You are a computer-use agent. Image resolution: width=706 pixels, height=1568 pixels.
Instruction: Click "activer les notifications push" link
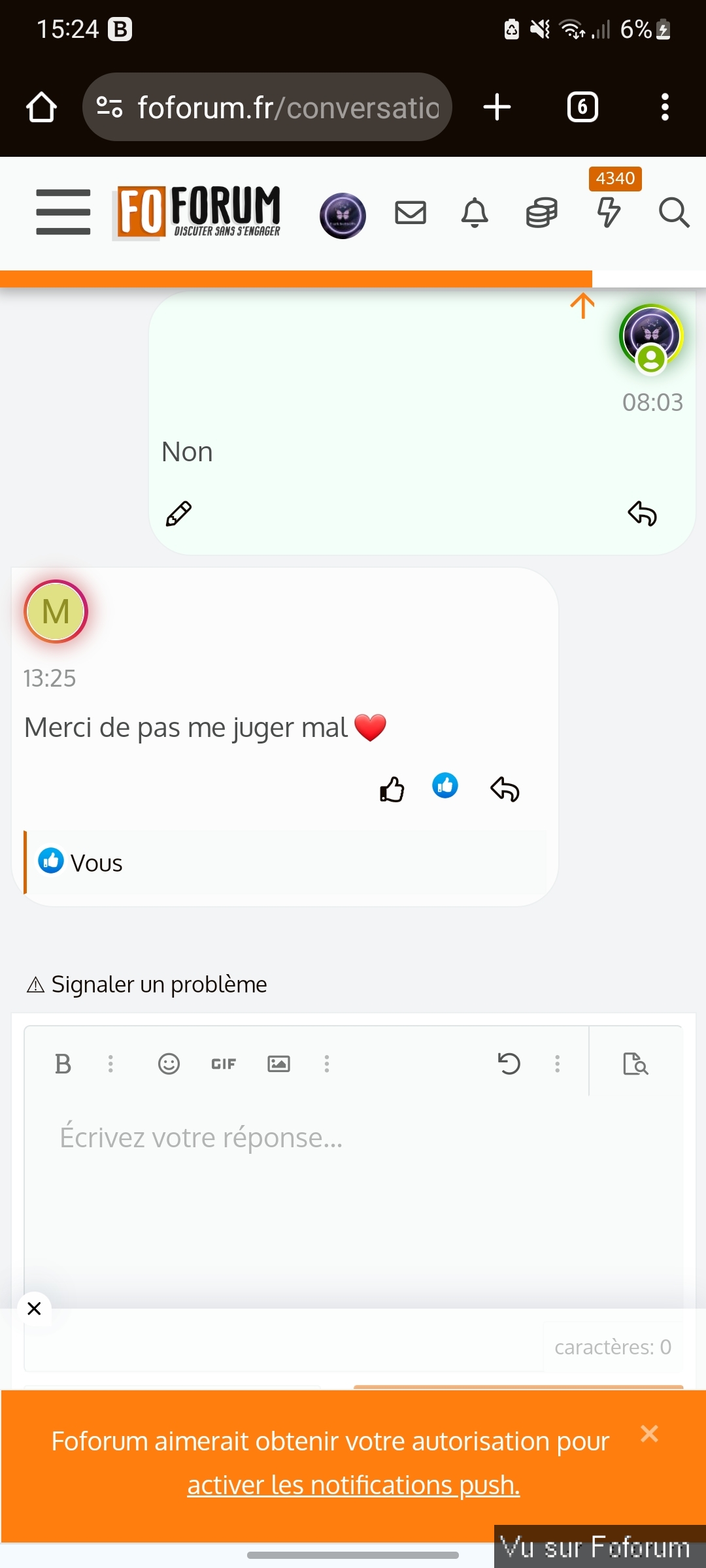(354, 1485)
